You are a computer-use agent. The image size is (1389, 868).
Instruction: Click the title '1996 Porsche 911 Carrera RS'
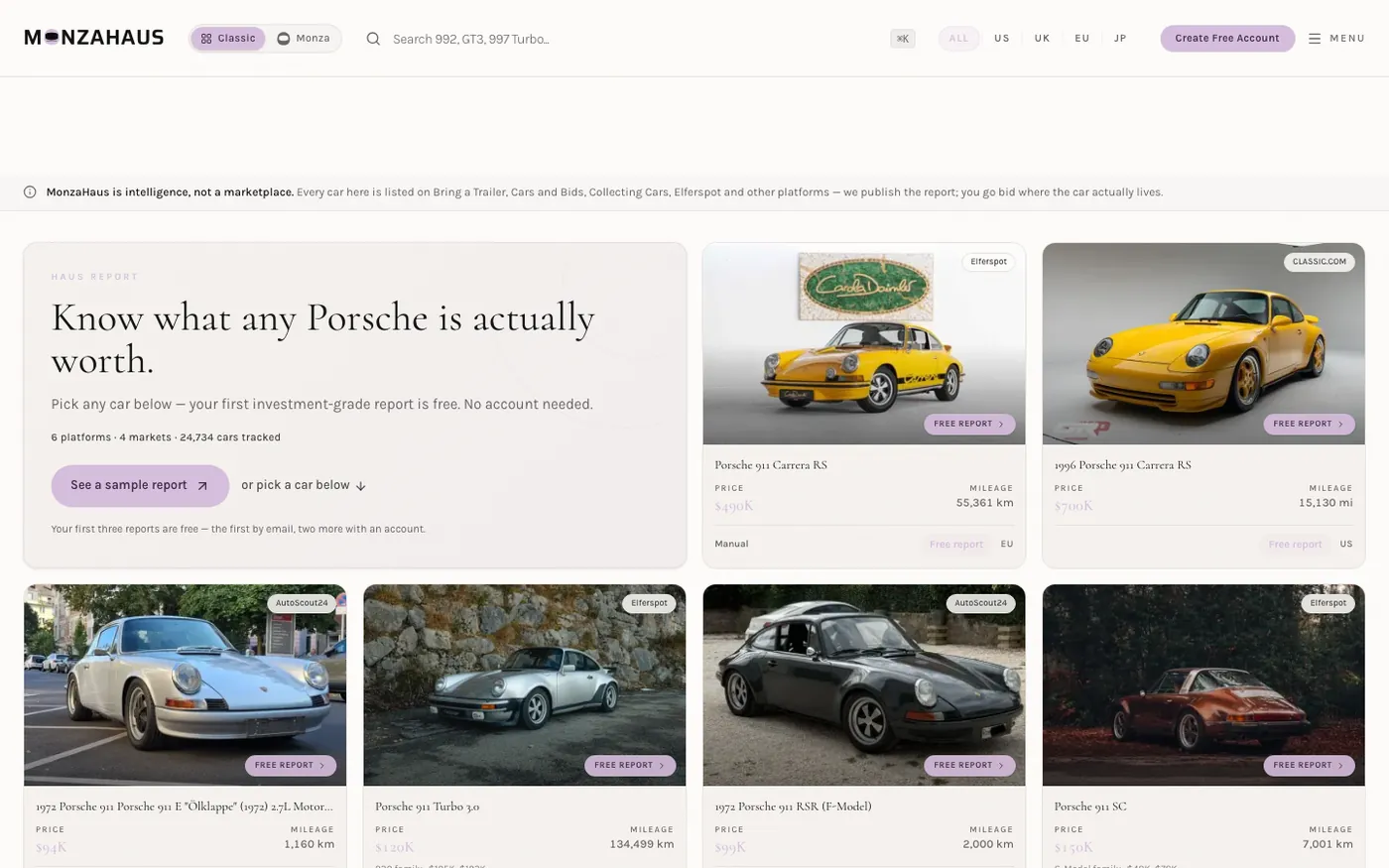point(1123,465)
